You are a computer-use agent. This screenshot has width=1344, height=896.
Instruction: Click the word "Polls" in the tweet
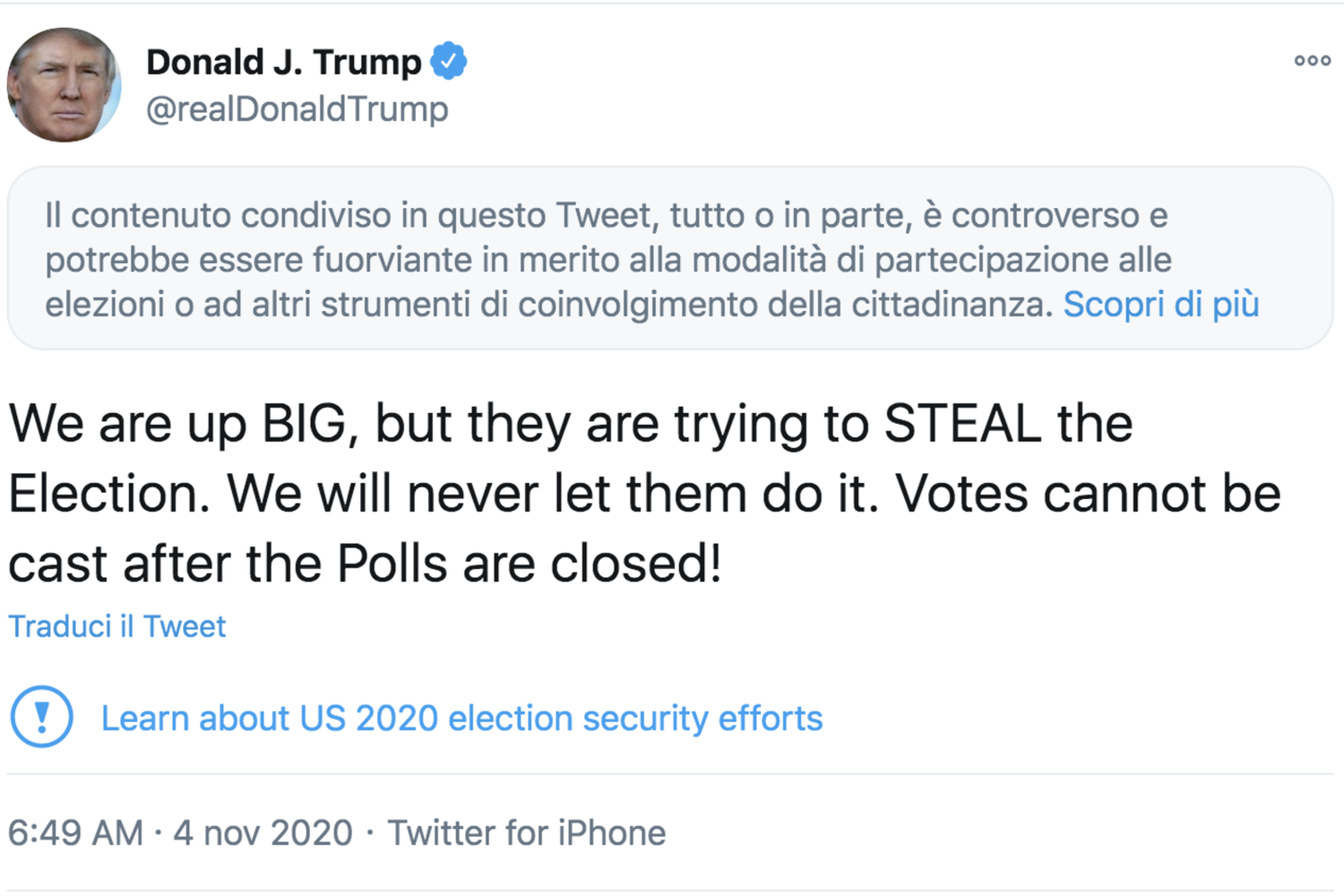tap(392, 564)
